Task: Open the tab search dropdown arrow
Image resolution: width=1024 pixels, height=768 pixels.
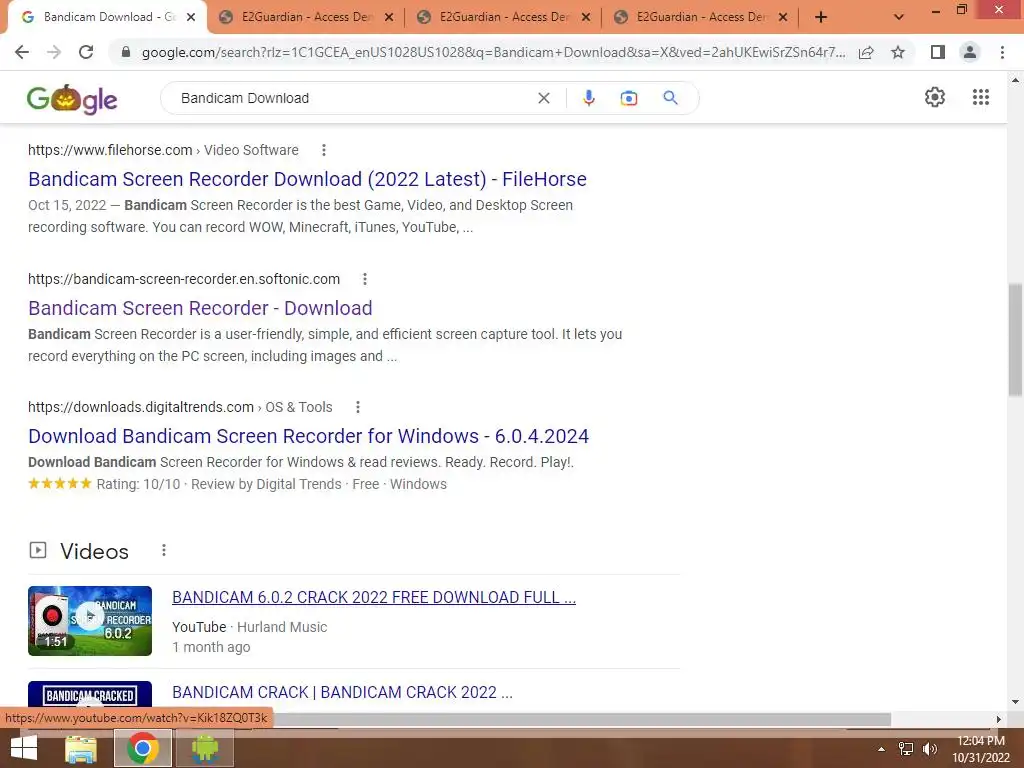Action: pos(899,18)
